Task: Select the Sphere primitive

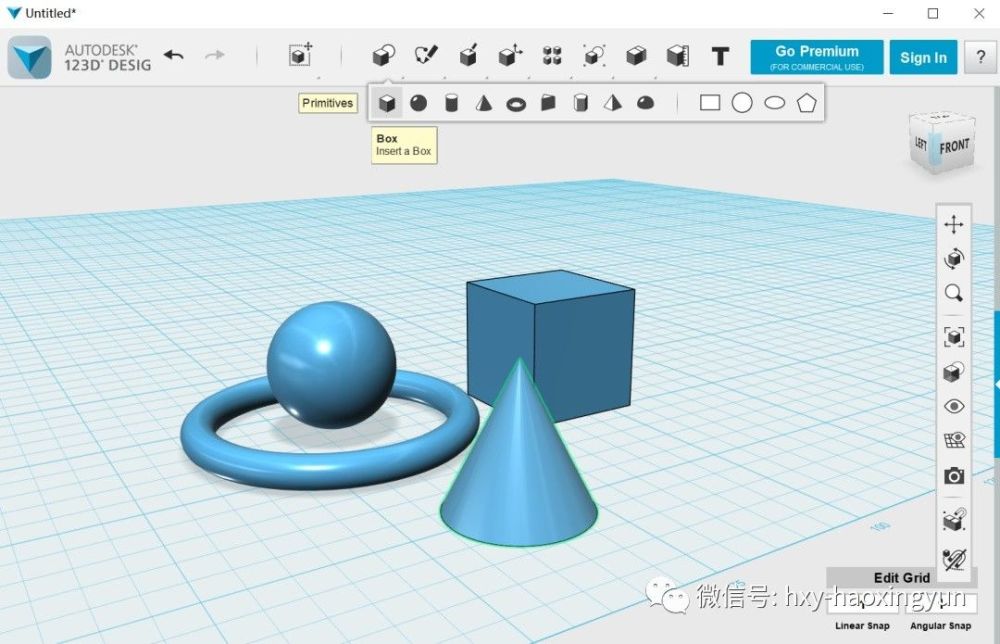Action: pos(419,102)
